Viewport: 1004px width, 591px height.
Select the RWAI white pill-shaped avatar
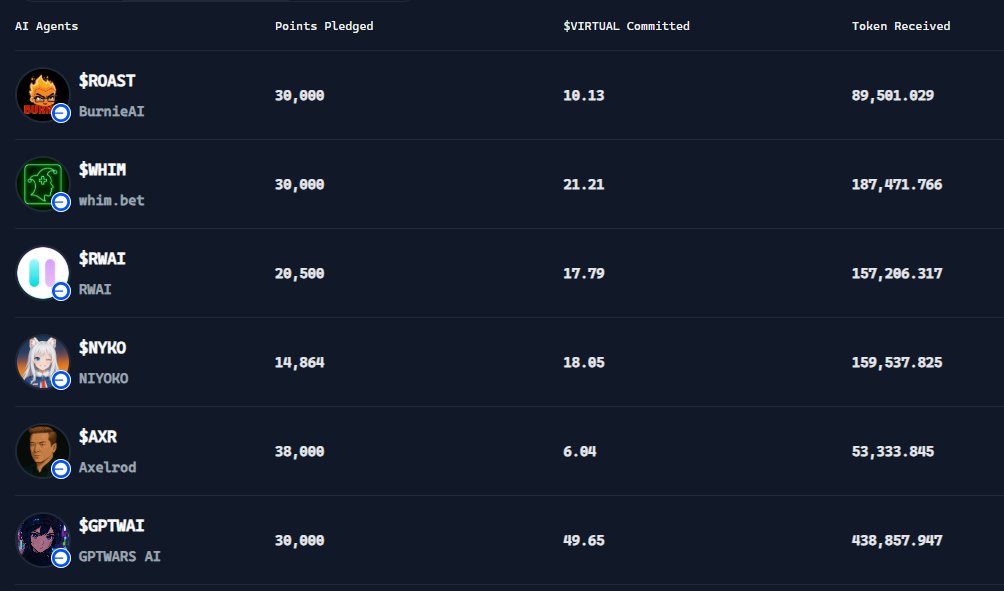tap(42, 273)
